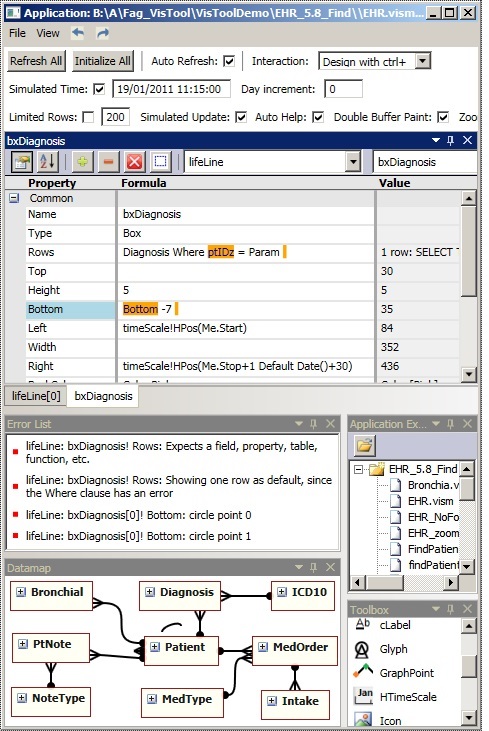Image resolution: width=489 pixels, height=731 pixels.
Task: Click the back arrow icon in menu bar
Action: coord(78,33)
